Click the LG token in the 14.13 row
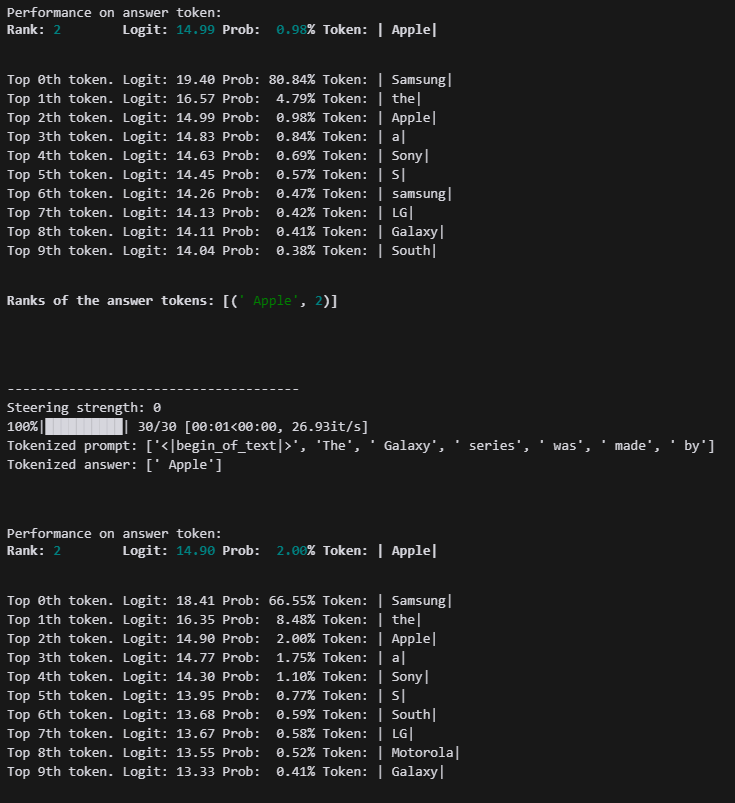735x803 pixels. click(x=400, y=213)
